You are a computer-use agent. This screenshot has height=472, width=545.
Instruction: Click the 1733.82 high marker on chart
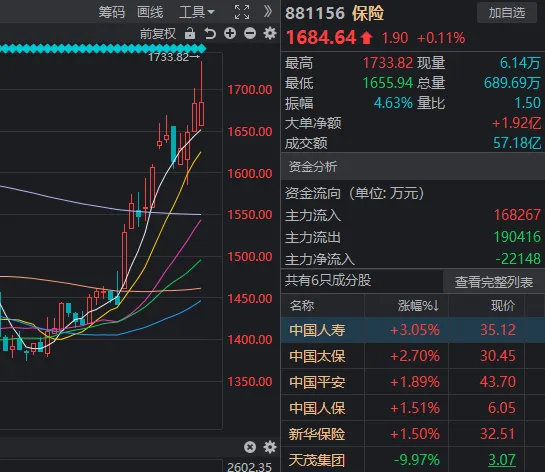174,57
